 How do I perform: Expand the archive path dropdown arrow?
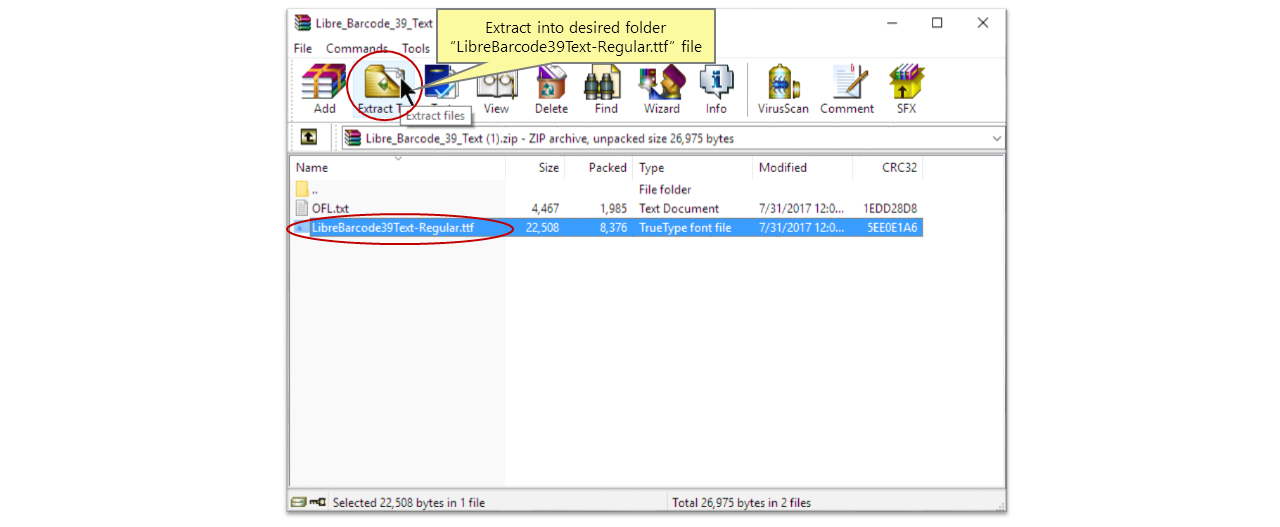(996, 138)
